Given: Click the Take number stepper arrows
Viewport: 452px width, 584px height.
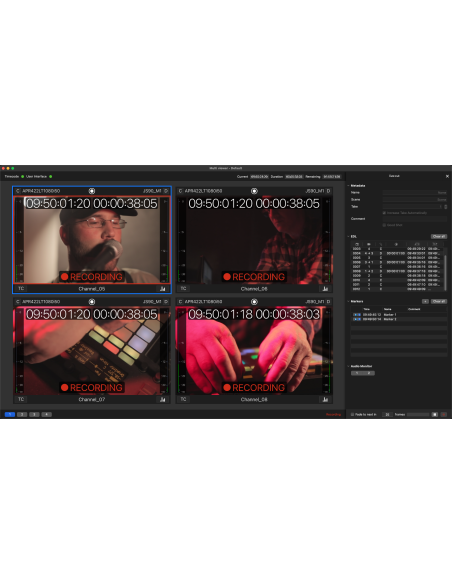Looking at the screenshot, I should (x=446, y=206).
